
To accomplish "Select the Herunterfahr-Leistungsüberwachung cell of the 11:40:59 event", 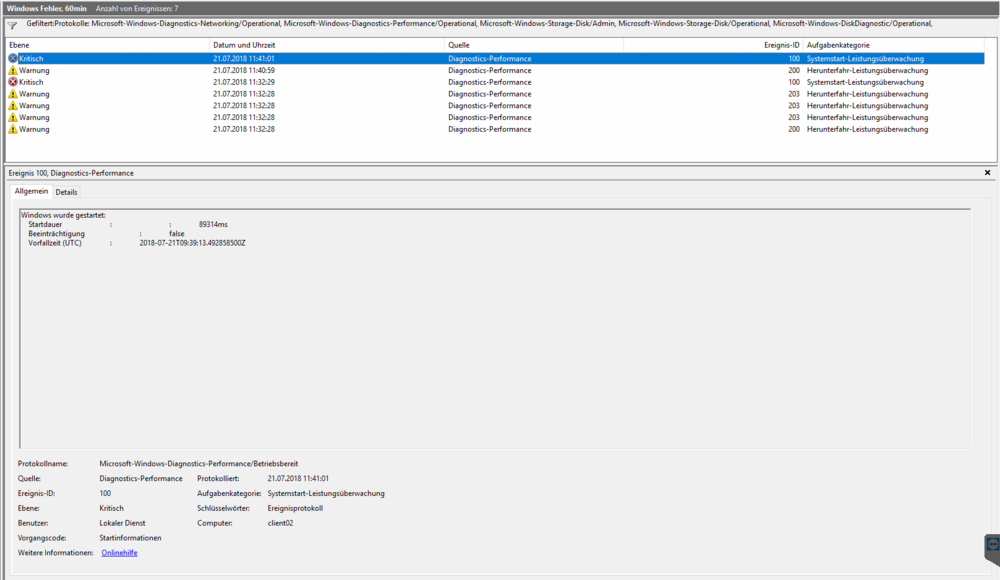I will 867,71.
